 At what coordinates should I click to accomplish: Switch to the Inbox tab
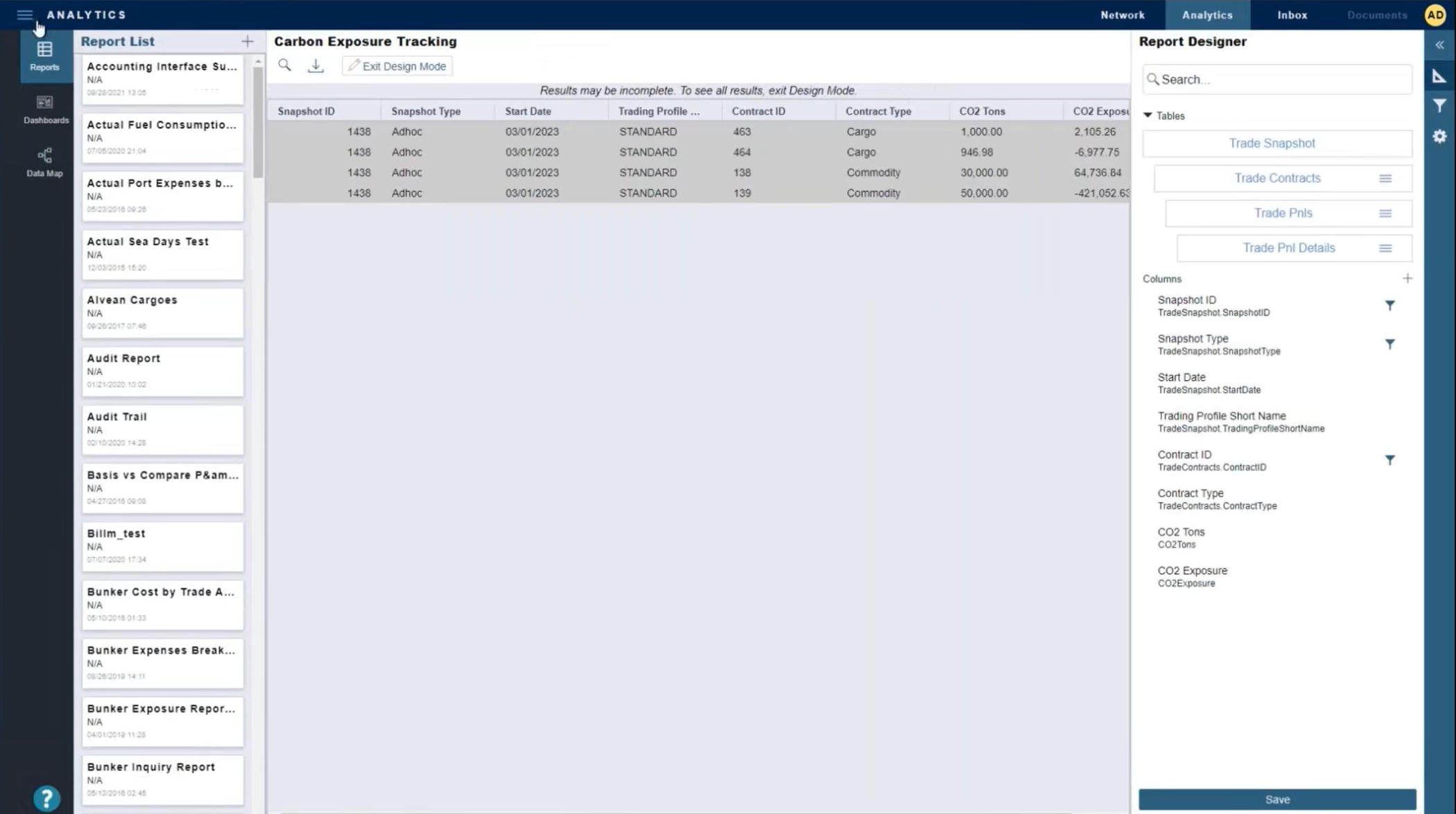[1292, 15]
